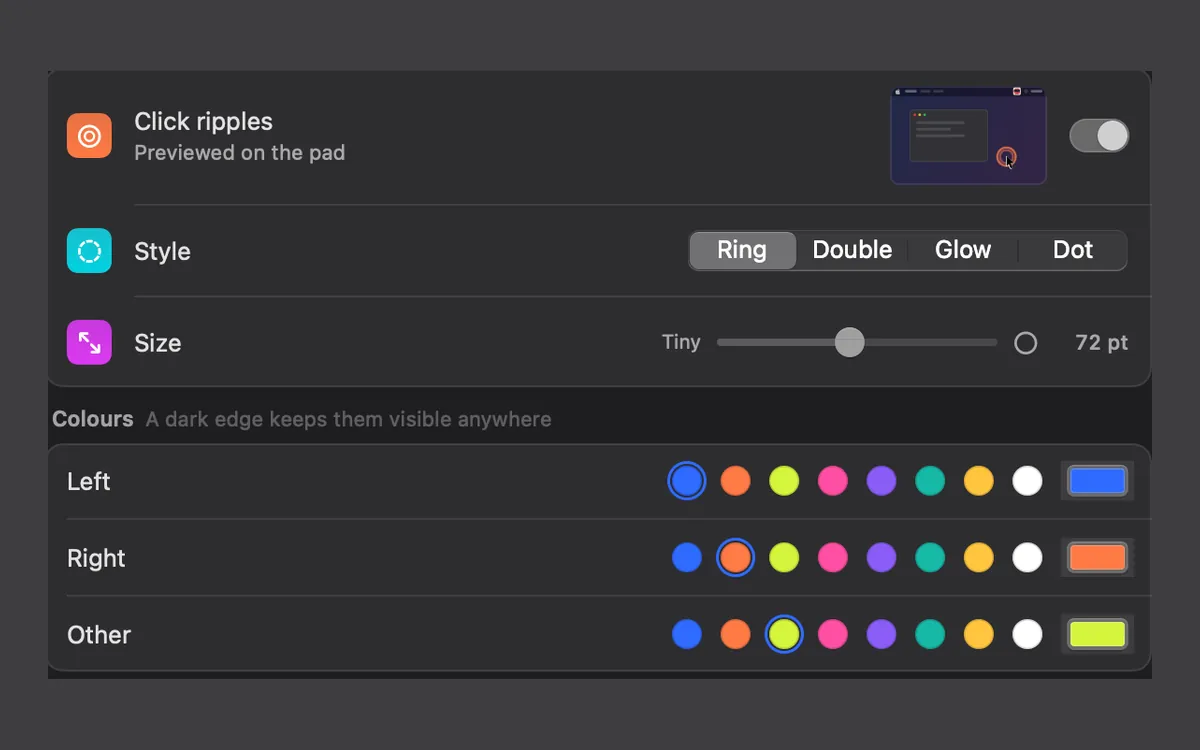Open the click ripples preview thumbnail
The height and width of the screenshot is (750, 1200).
point(968,136)
